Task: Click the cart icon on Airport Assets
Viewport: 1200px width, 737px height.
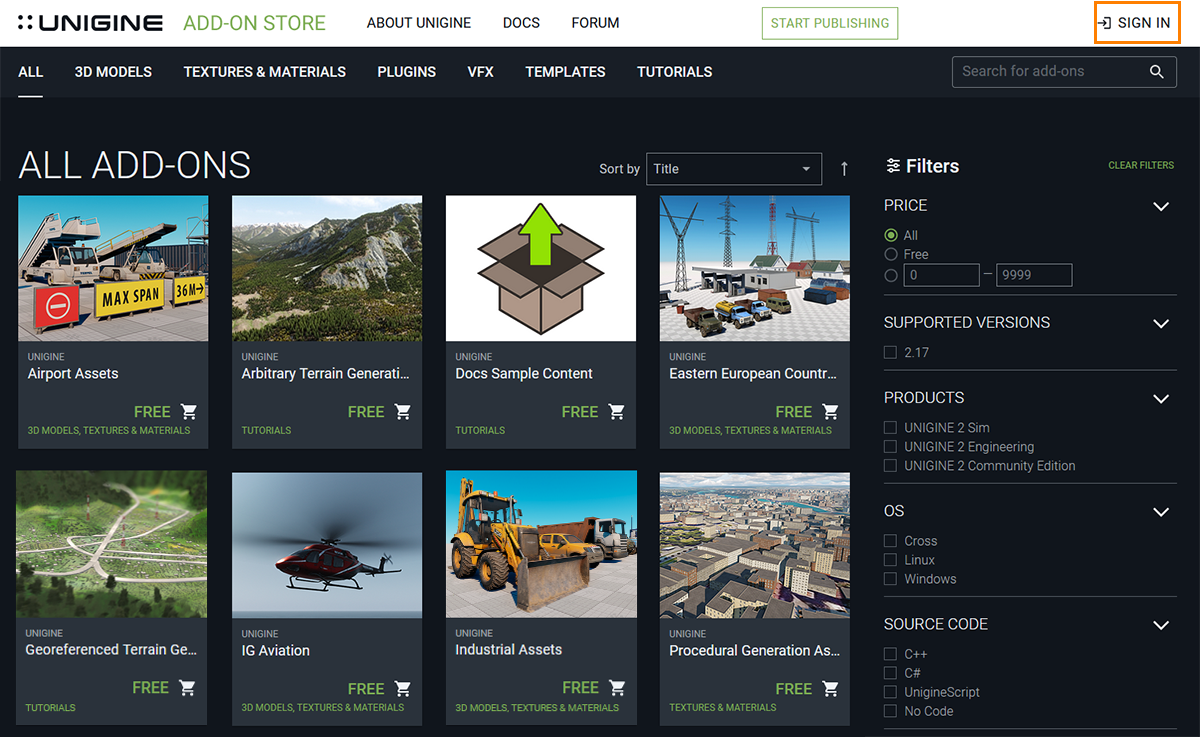Action: click(x=189, y=411)
